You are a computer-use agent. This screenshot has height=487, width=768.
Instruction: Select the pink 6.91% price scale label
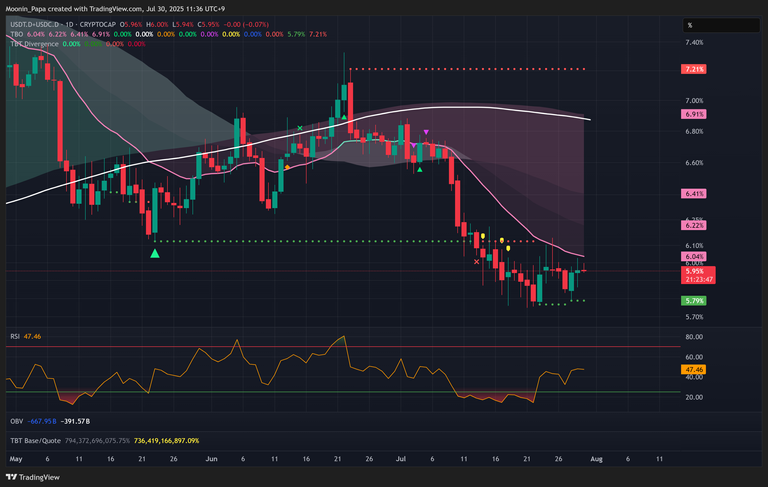pos(694,115)
